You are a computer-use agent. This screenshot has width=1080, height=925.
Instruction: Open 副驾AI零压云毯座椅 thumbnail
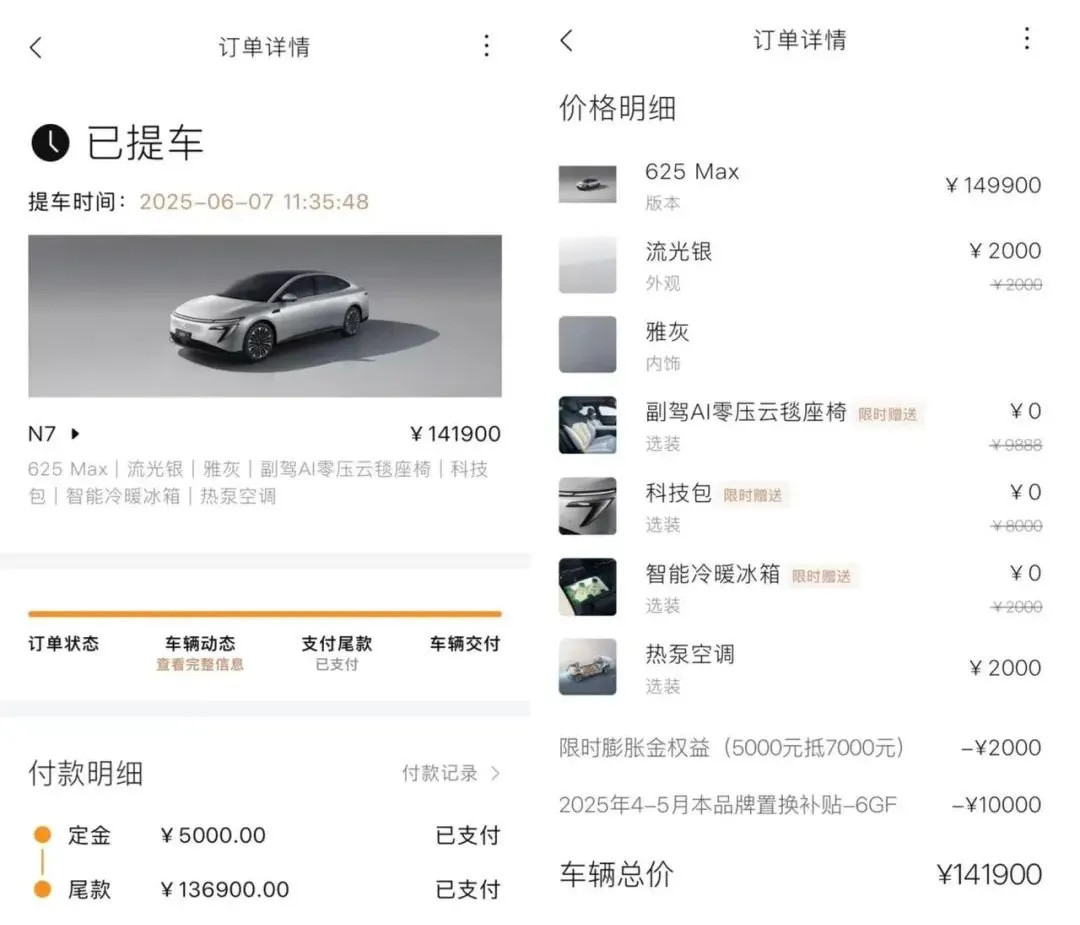[x=588, y=425]
